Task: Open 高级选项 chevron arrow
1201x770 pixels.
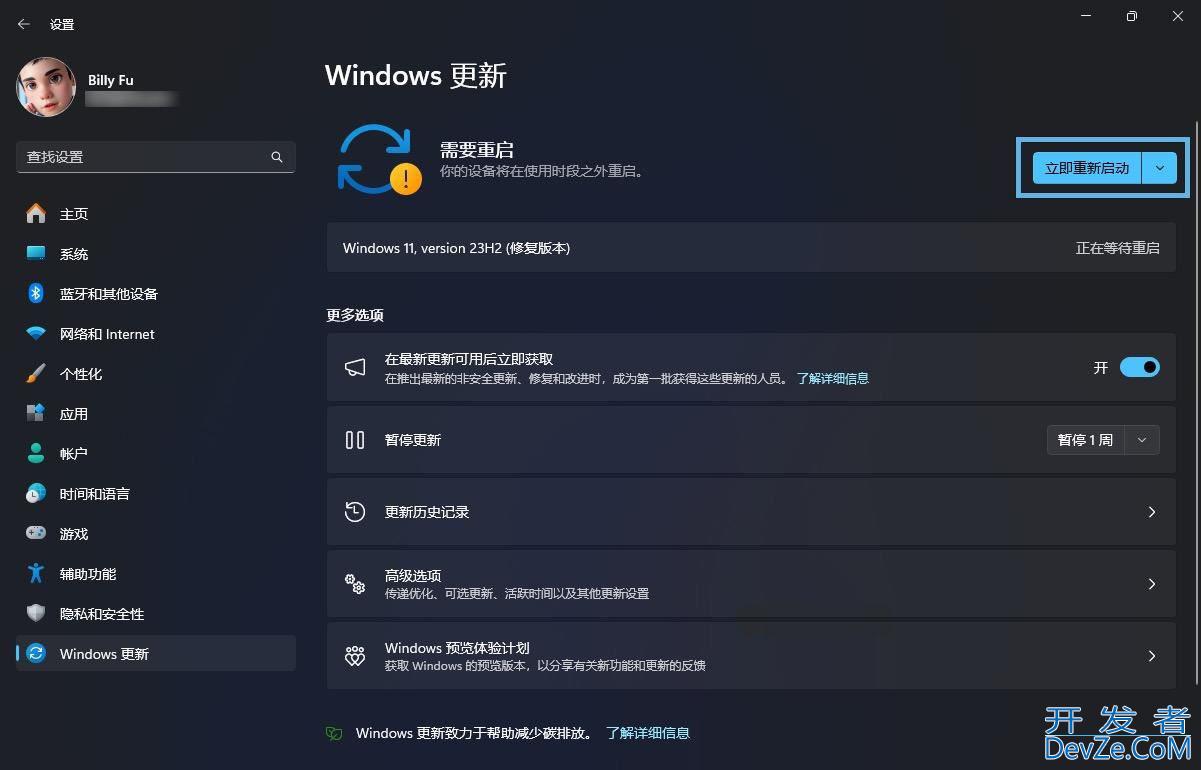Action: pos(1151,584)
